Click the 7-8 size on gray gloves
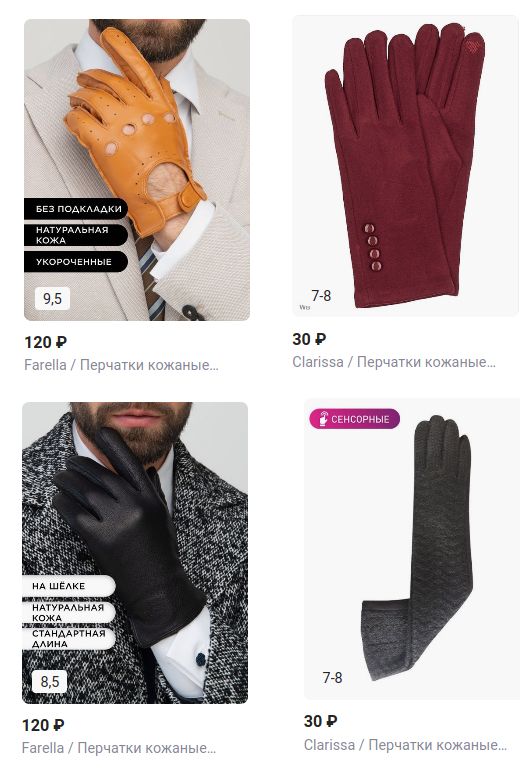 click(332, 678)
